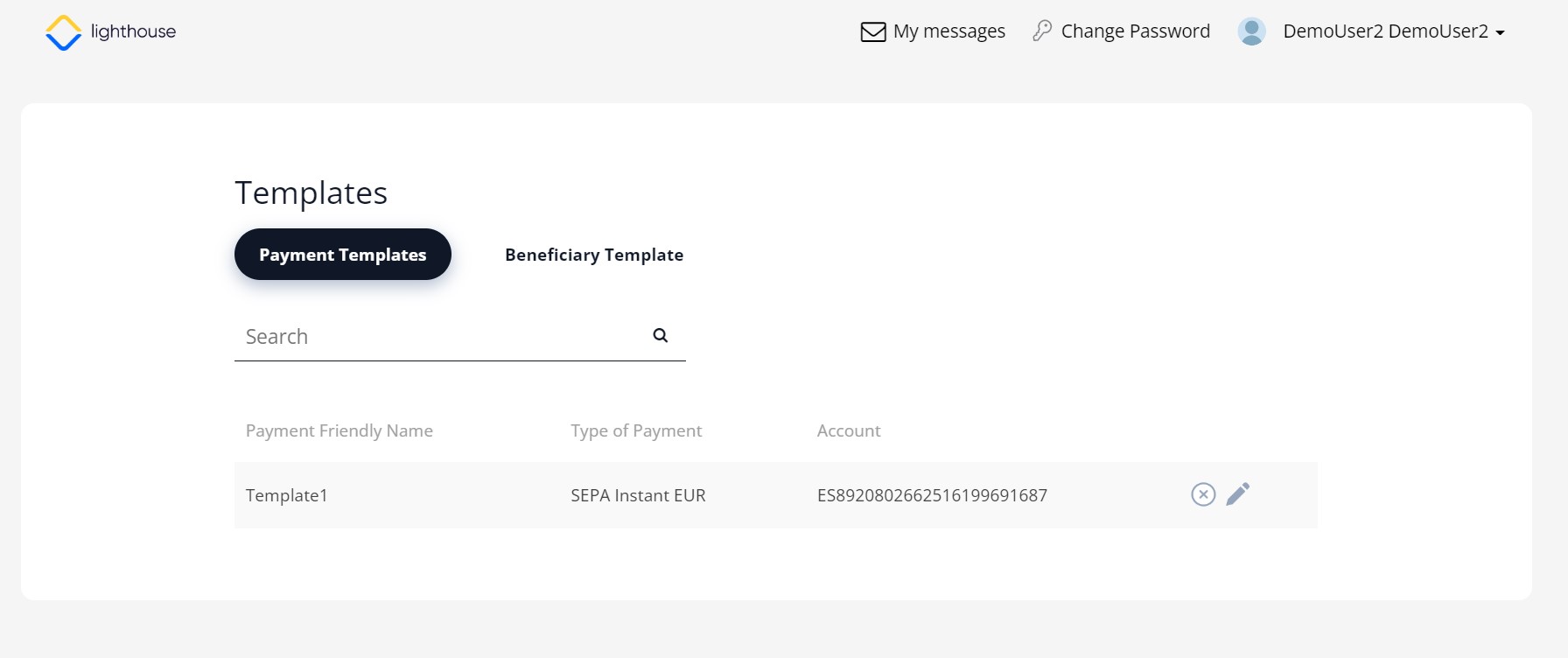Edit Template1 with the pencil icon

coord(1238,494)
